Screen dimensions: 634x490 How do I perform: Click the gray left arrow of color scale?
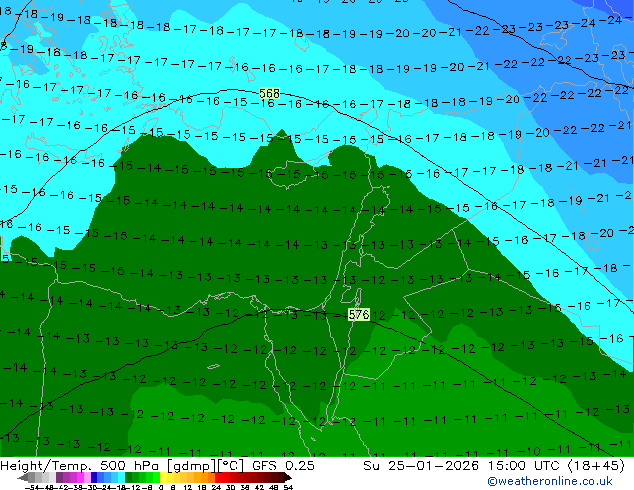pyautogui.click(x=23, y=478)
